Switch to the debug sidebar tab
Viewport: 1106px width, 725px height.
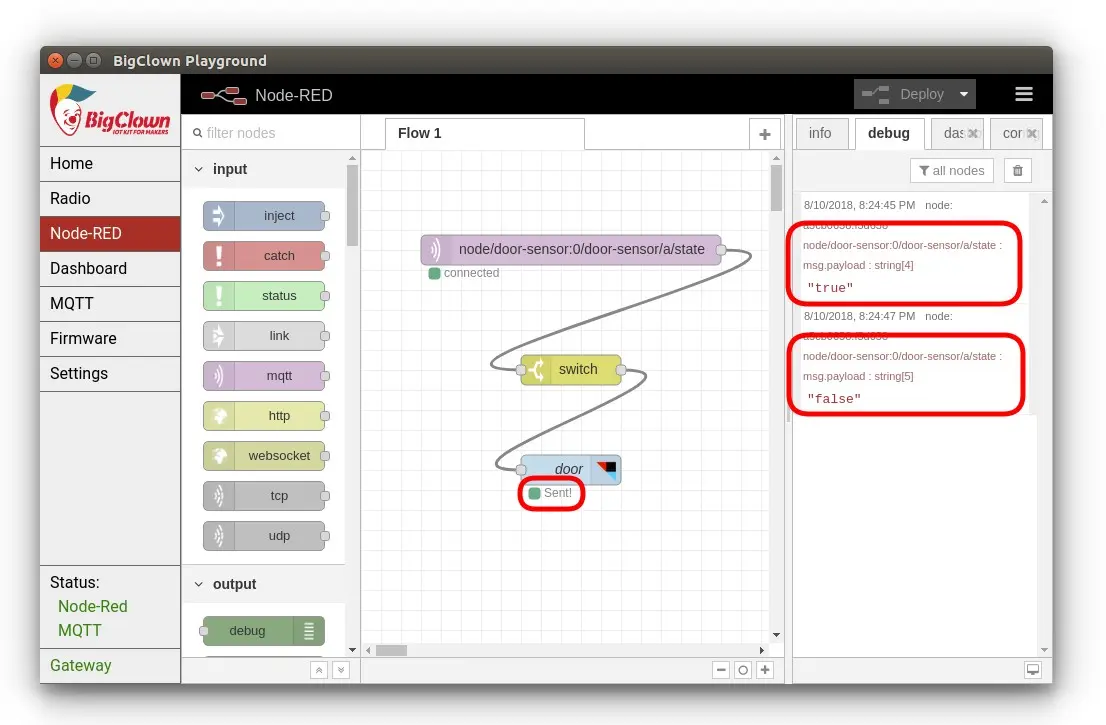click(889, 134)
